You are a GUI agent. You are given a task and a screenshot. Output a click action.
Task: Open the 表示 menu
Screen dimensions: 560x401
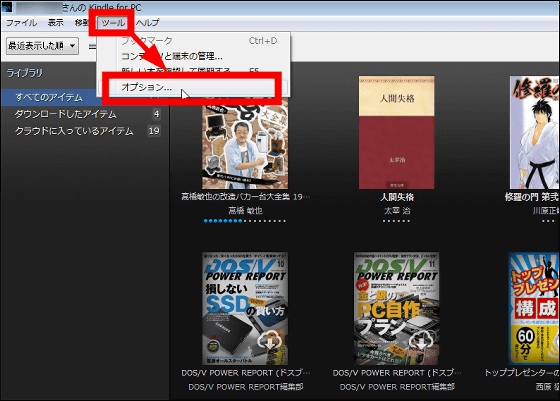tap(56, 22)
